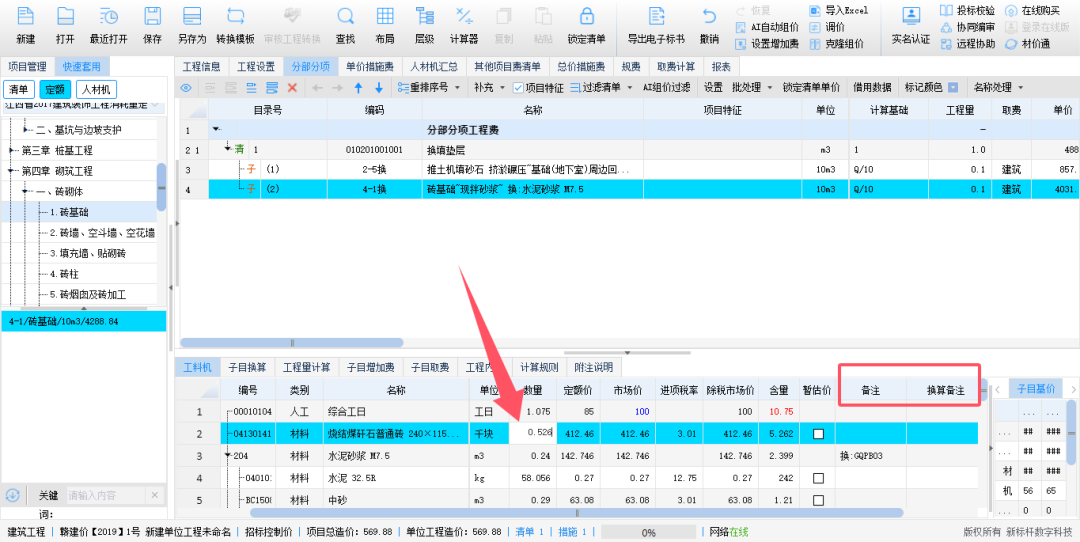Viewport: 1080px width, 542px height.
Task: Click the 定额 button in left panel
Action: pos(55,89)
